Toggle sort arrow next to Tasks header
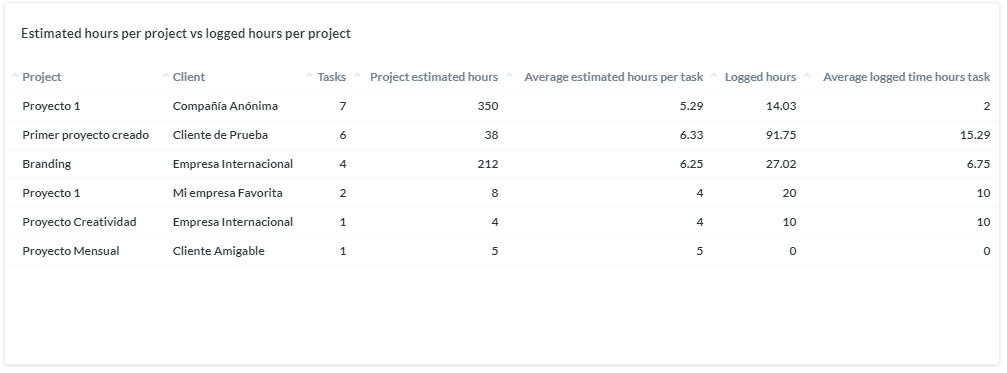 pyautogui.click(x=309, y=76)
